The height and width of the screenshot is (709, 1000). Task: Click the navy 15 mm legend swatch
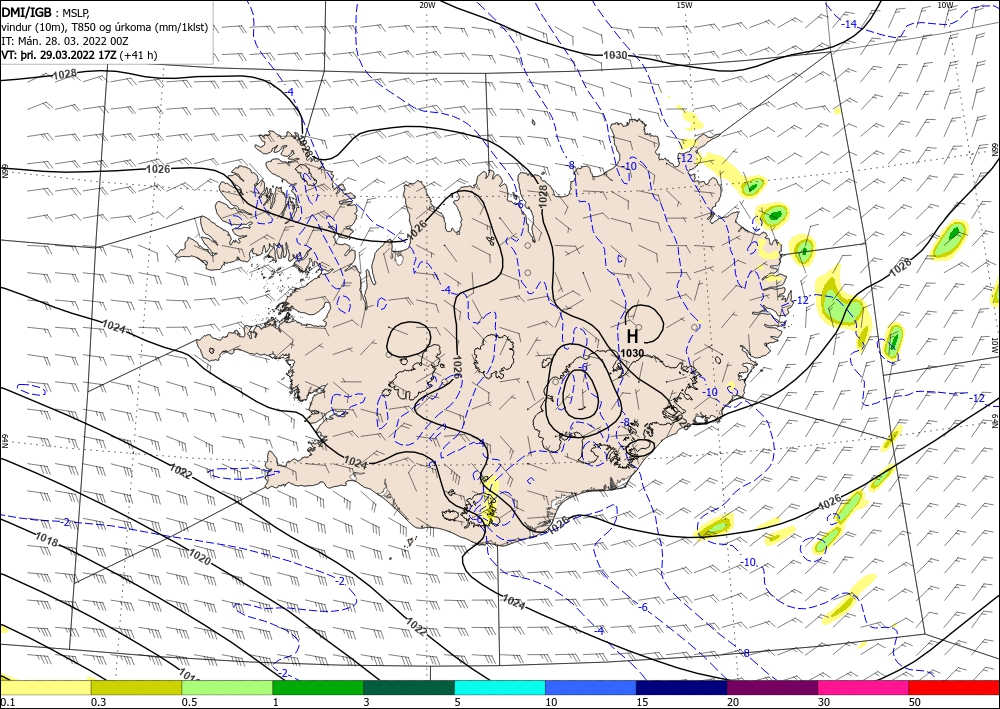point(682,687)
